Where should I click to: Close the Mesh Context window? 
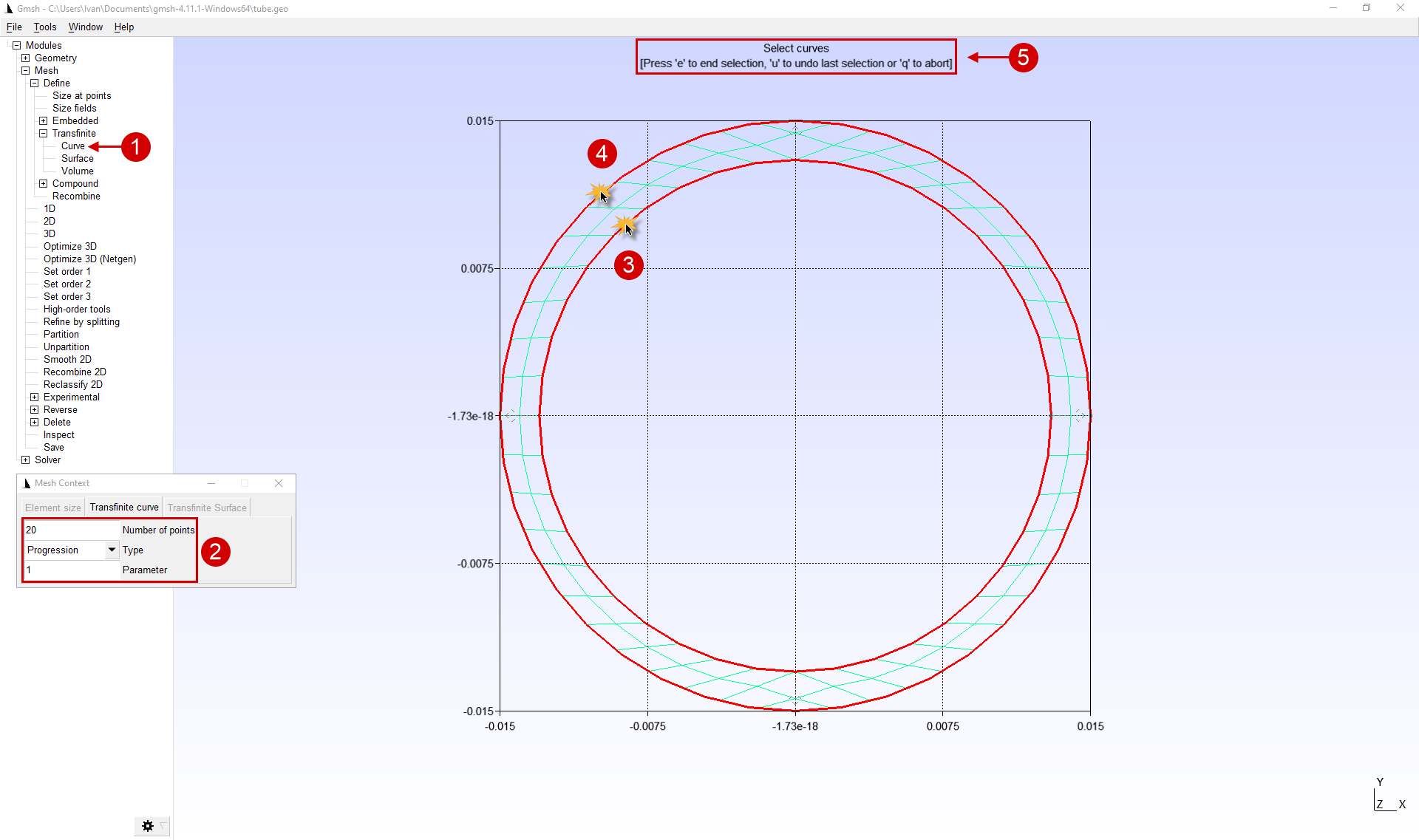coord(279,483)
